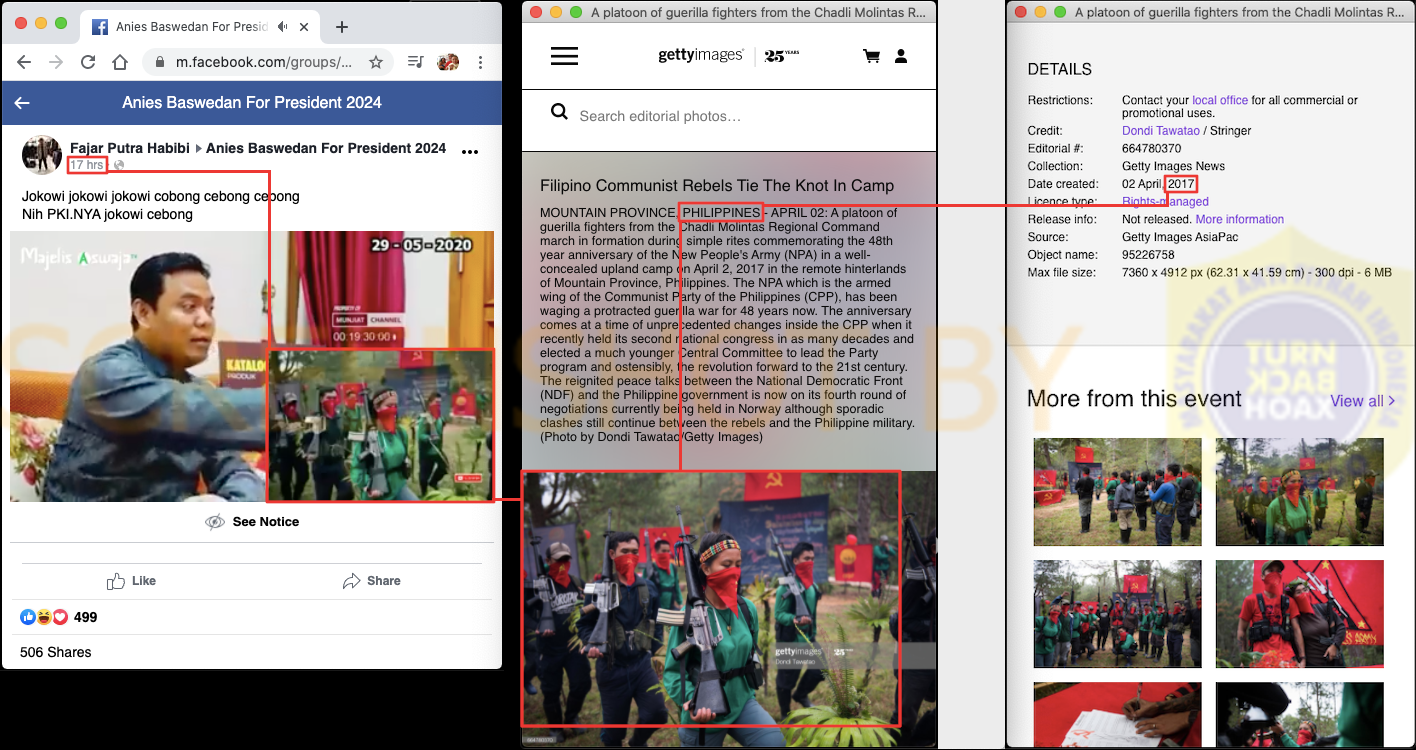Toggle Like on the Facebook post
1416x750 pixels.
click(x=132, y=581)
